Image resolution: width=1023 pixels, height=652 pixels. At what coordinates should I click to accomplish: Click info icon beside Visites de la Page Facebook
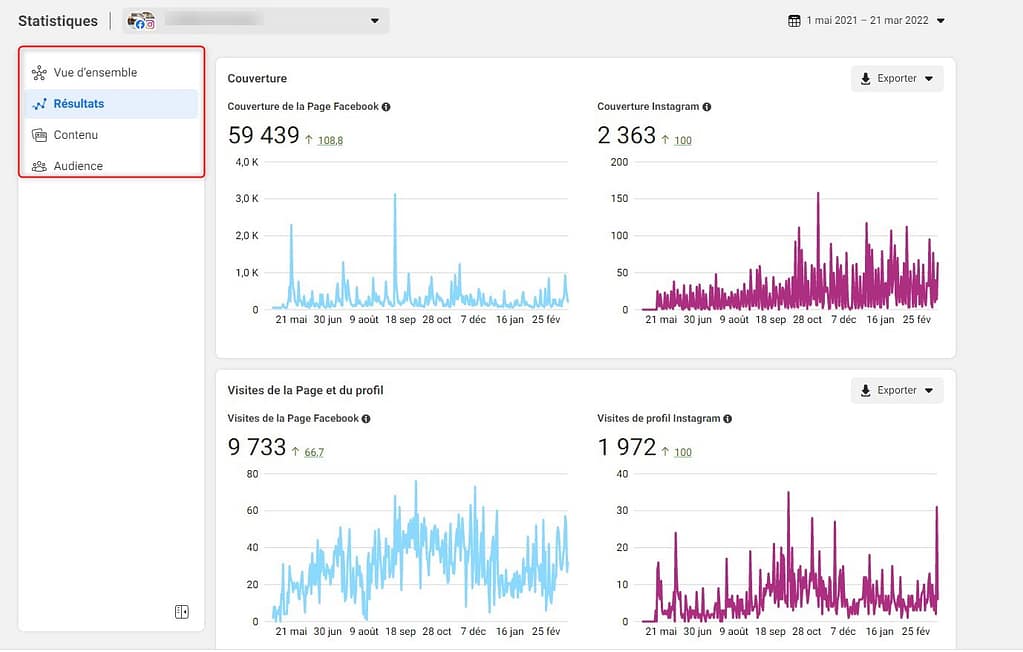367,419
